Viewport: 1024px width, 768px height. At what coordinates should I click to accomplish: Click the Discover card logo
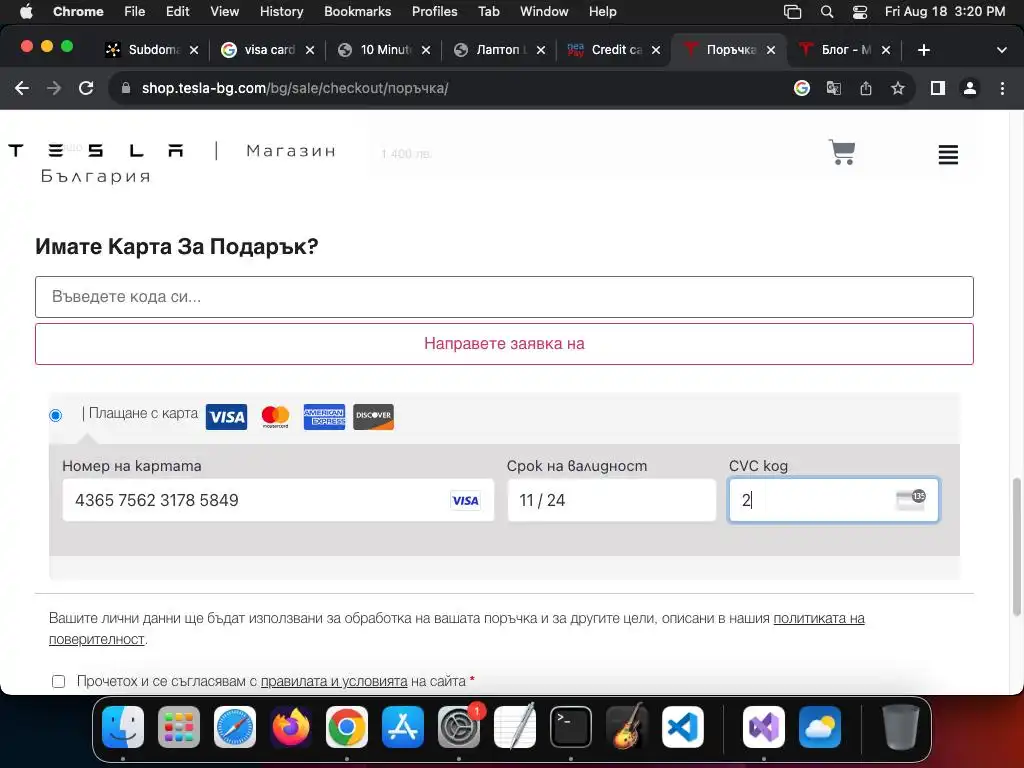[373, 417]
